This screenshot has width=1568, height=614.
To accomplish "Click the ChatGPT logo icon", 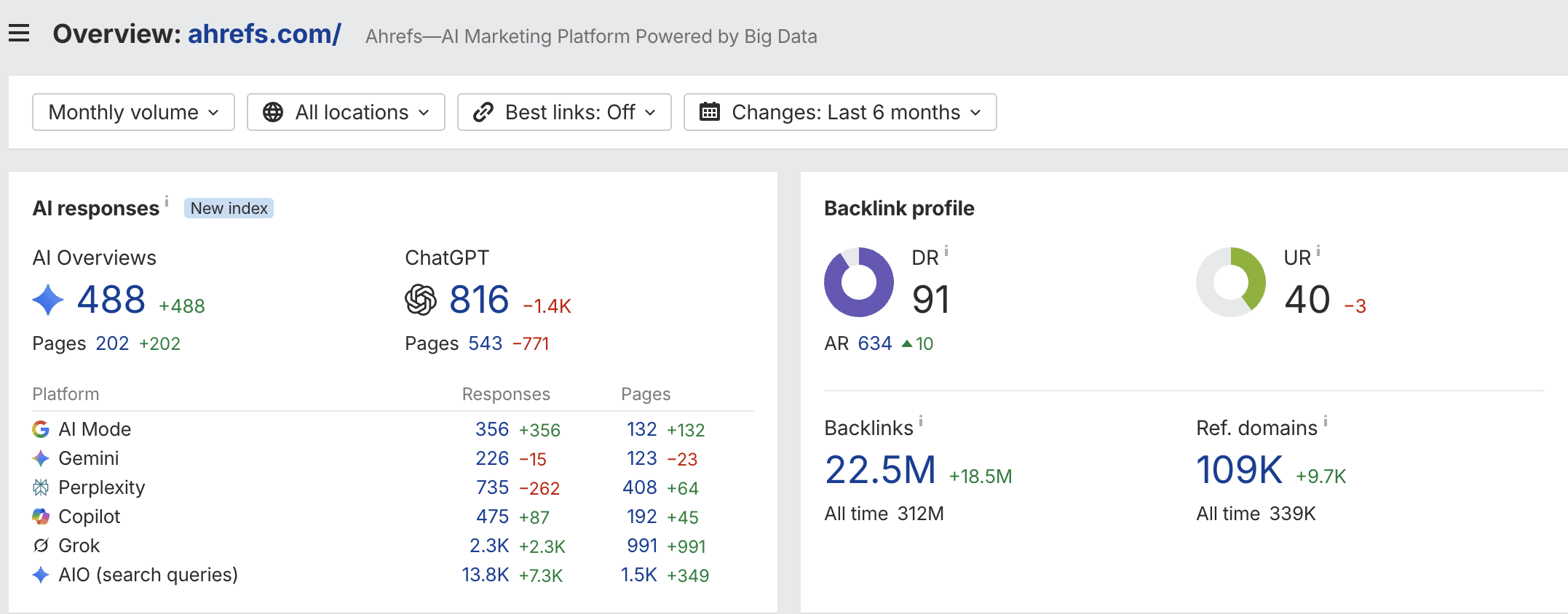I will [421, 300].
